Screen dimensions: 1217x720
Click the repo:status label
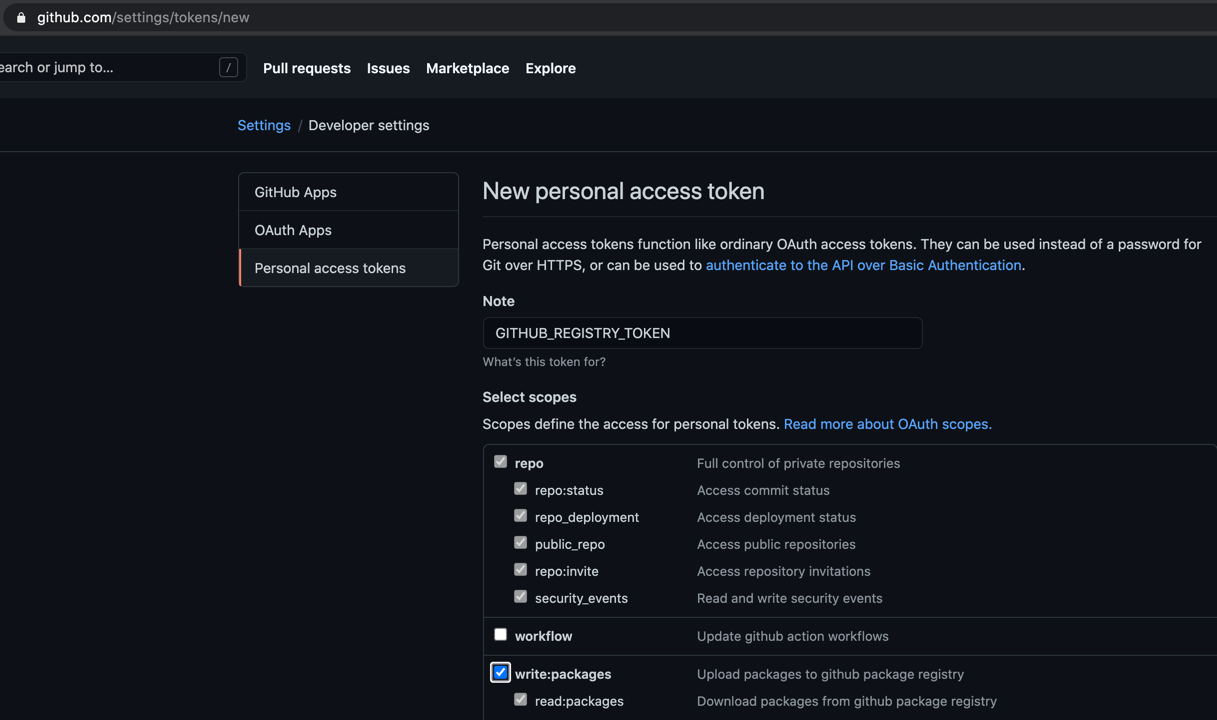click(x=569, y=490)
